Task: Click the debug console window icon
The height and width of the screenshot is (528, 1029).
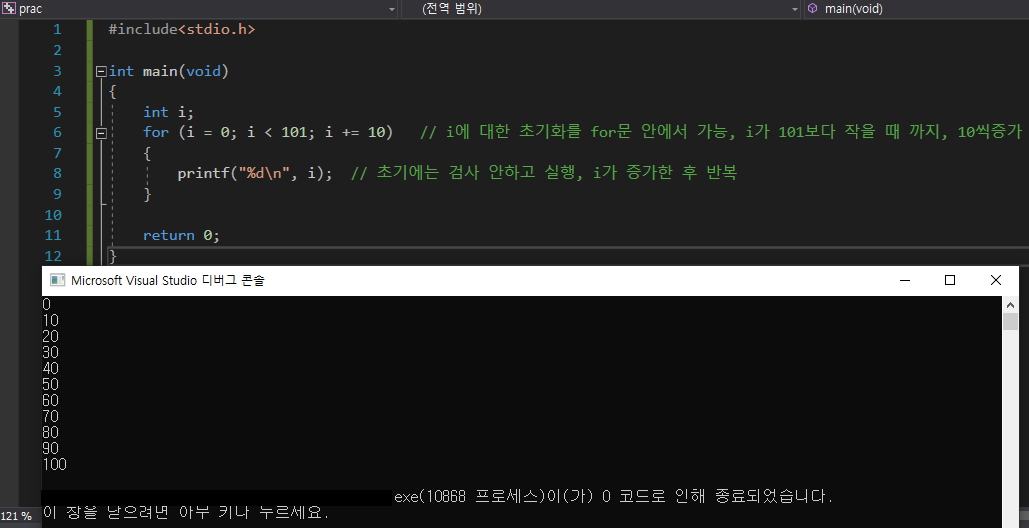Action: coord(58,281)
